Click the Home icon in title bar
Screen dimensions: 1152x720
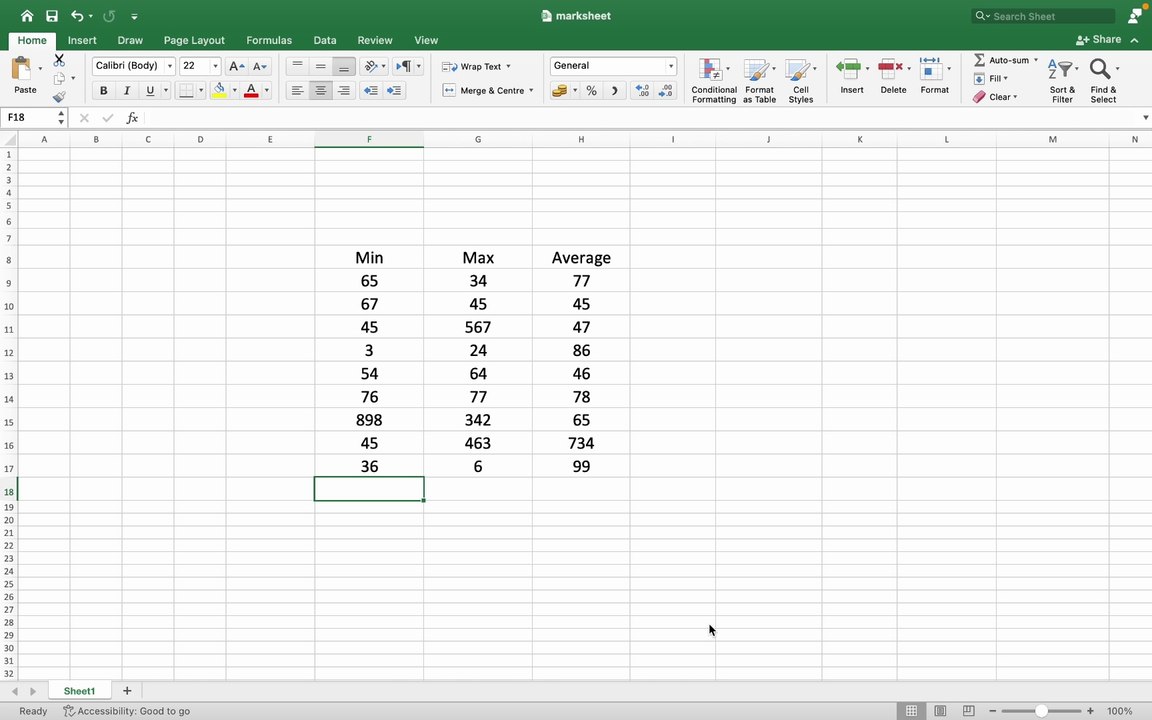[27, 15]
